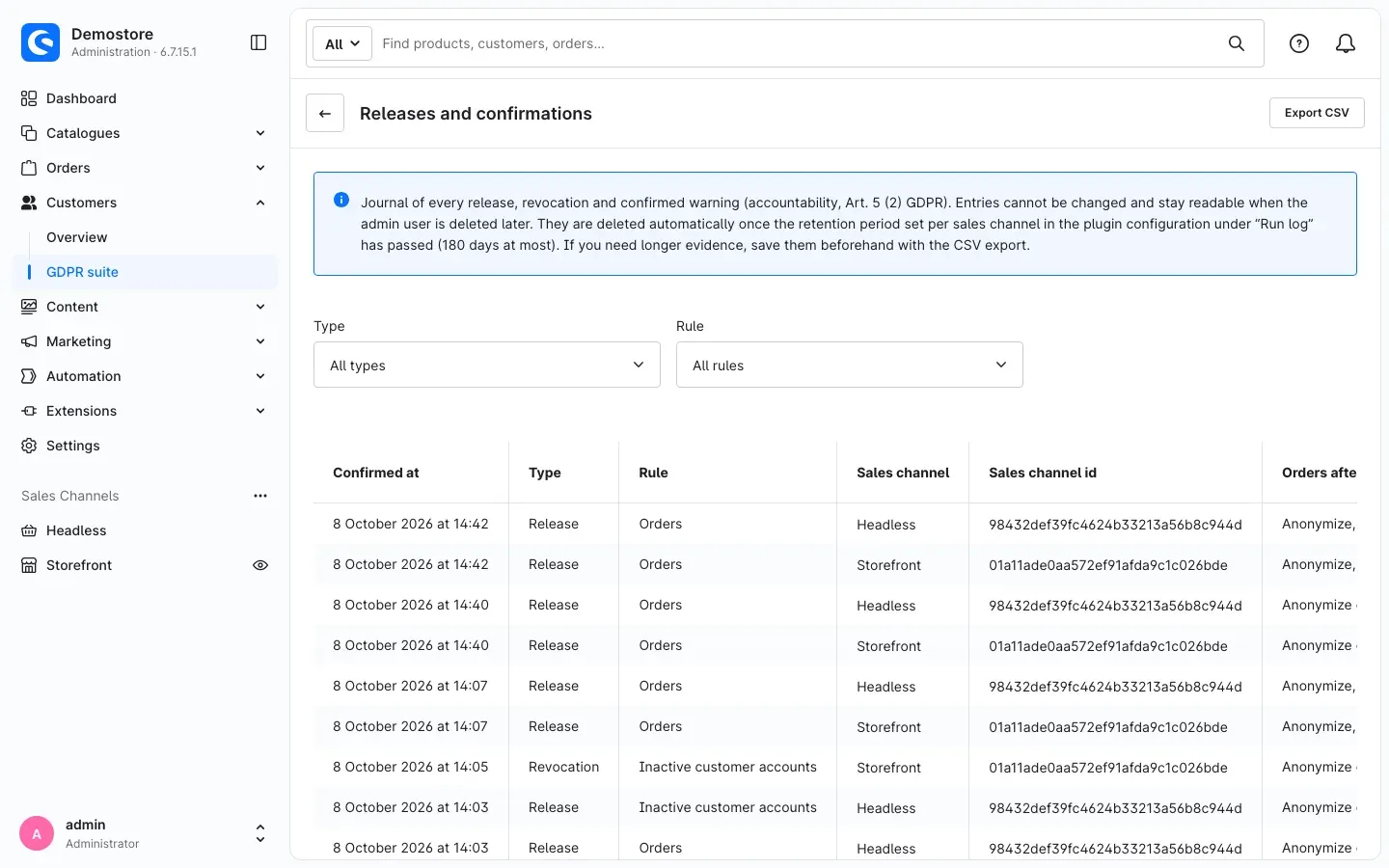Collapse sidebar with the panel toggle icon
1389x868 pixels.
259,42
